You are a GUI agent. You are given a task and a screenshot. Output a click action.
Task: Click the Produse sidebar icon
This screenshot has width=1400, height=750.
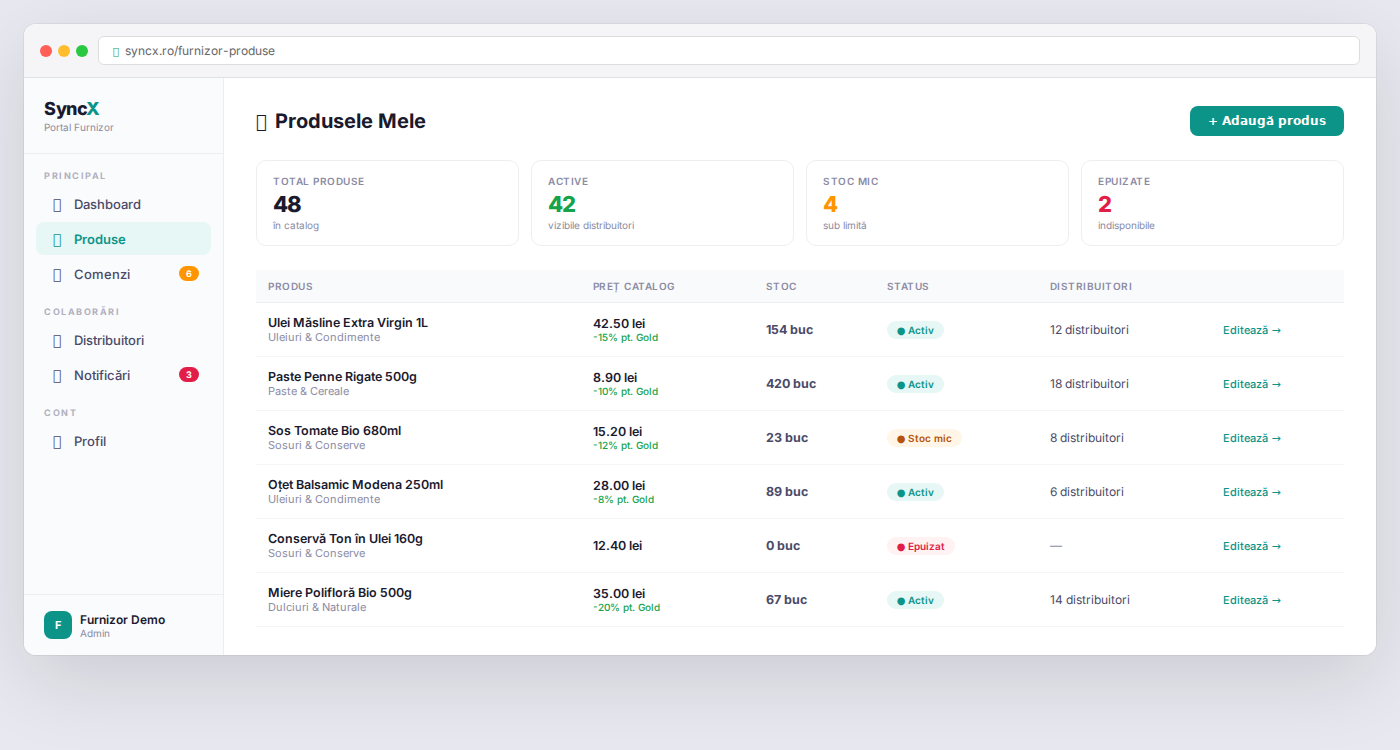57,240
